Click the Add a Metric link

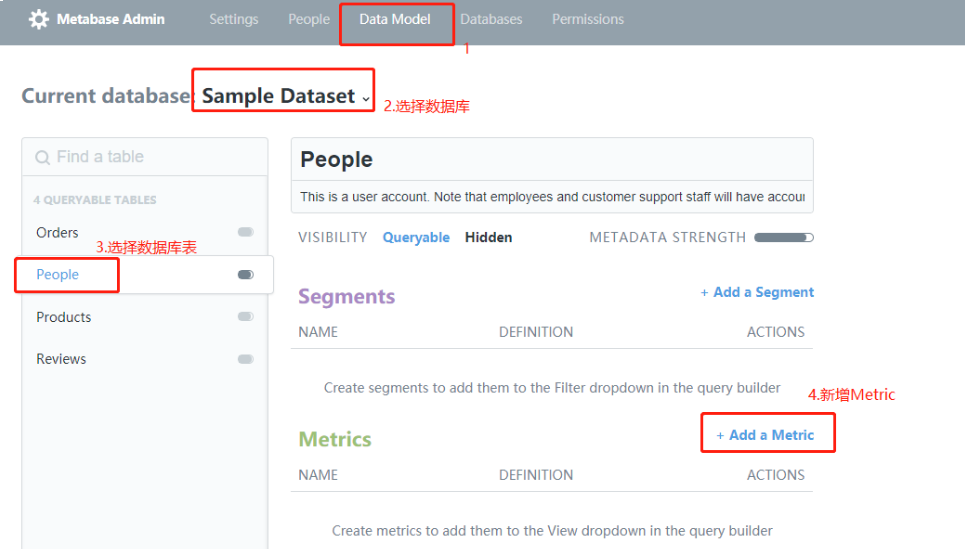(x=765, y=435)
